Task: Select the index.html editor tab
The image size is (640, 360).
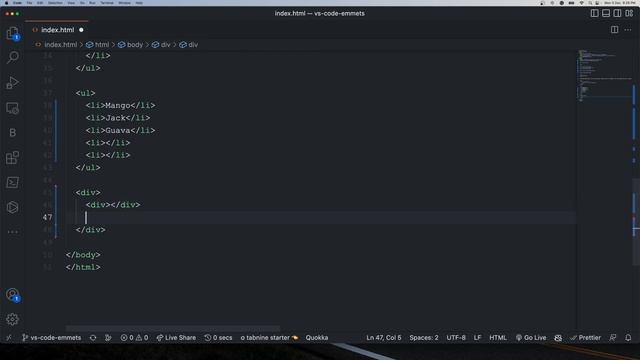Action: point(57,30)
